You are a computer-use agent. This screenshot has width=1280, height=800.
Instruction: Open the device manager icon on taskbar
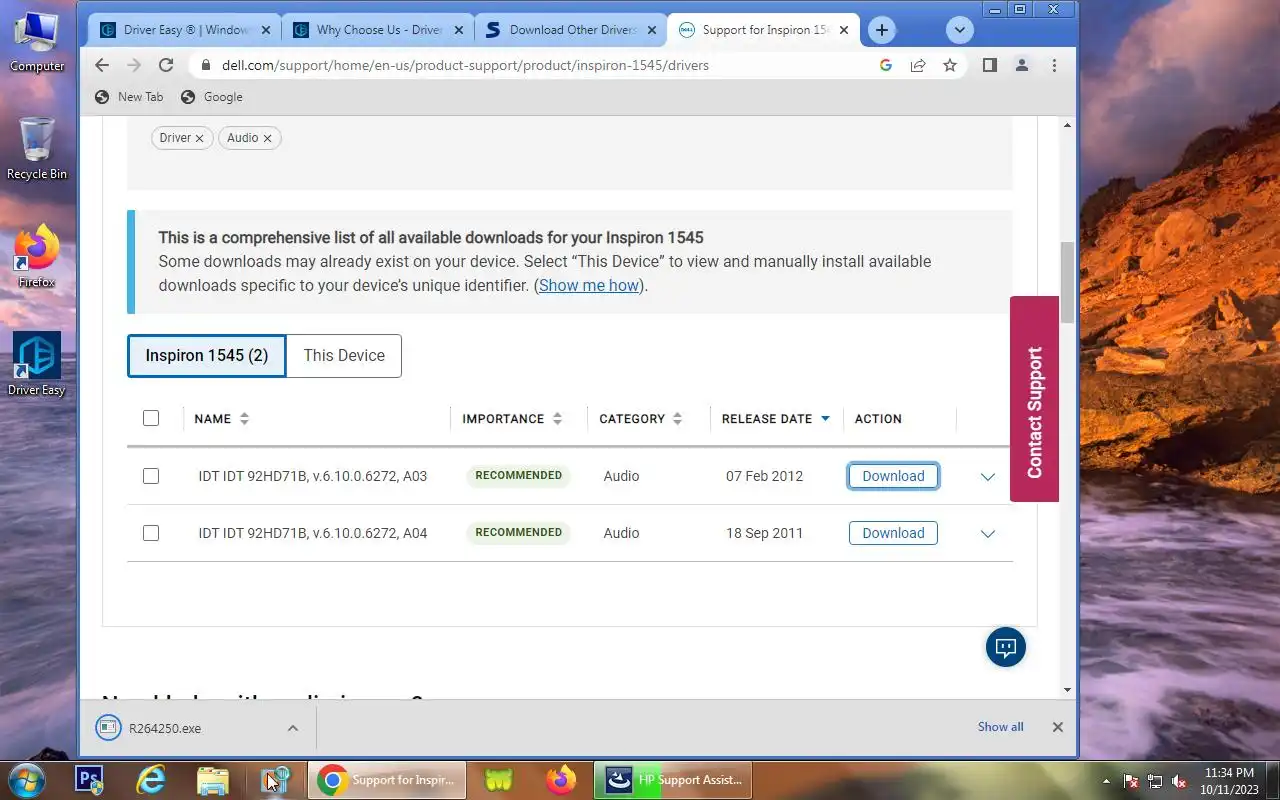[x=275, y=780]
